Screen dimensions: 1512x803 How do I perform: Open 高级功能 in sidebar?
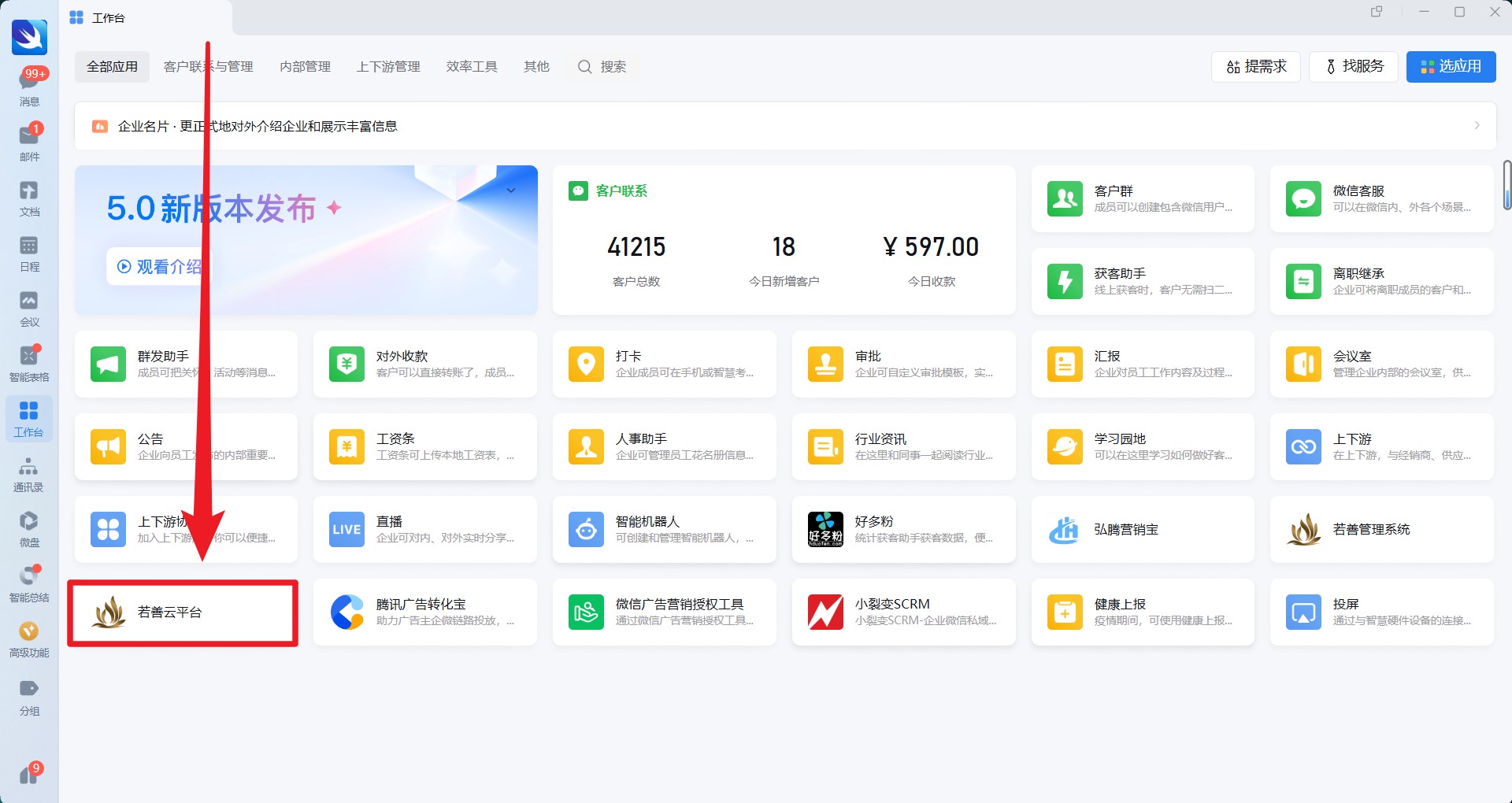click(x=29, y=638)
